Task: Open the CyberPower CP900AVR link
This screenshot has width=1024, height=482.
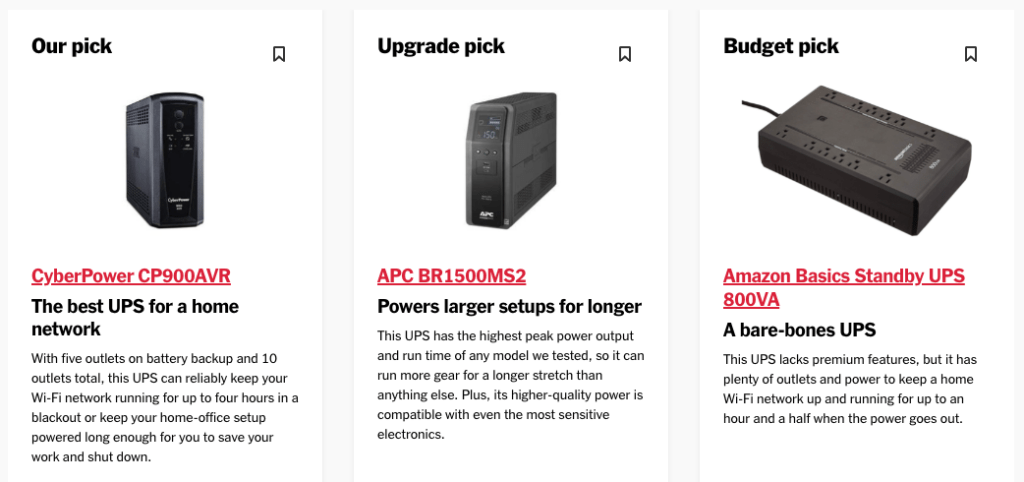Action: [131, 276]
